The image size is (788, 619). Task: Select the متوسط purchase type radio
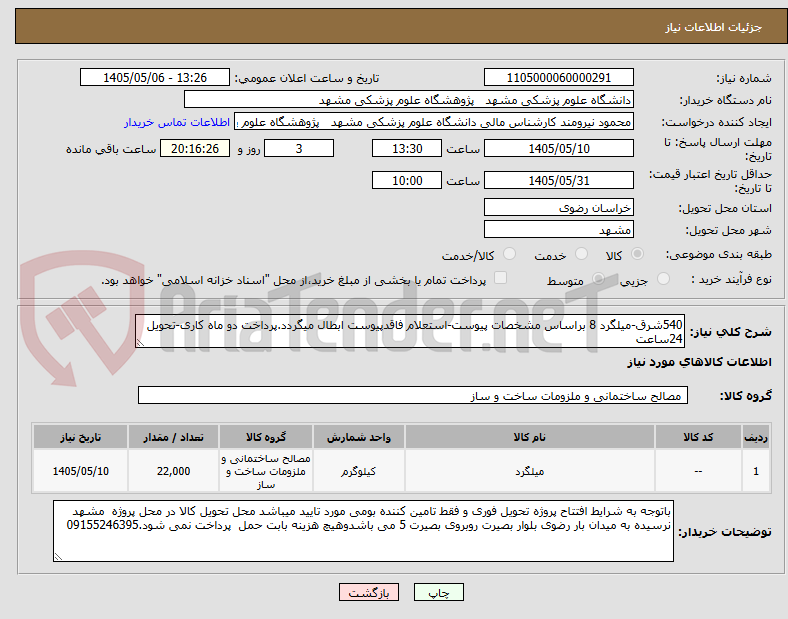pos(599,278)
